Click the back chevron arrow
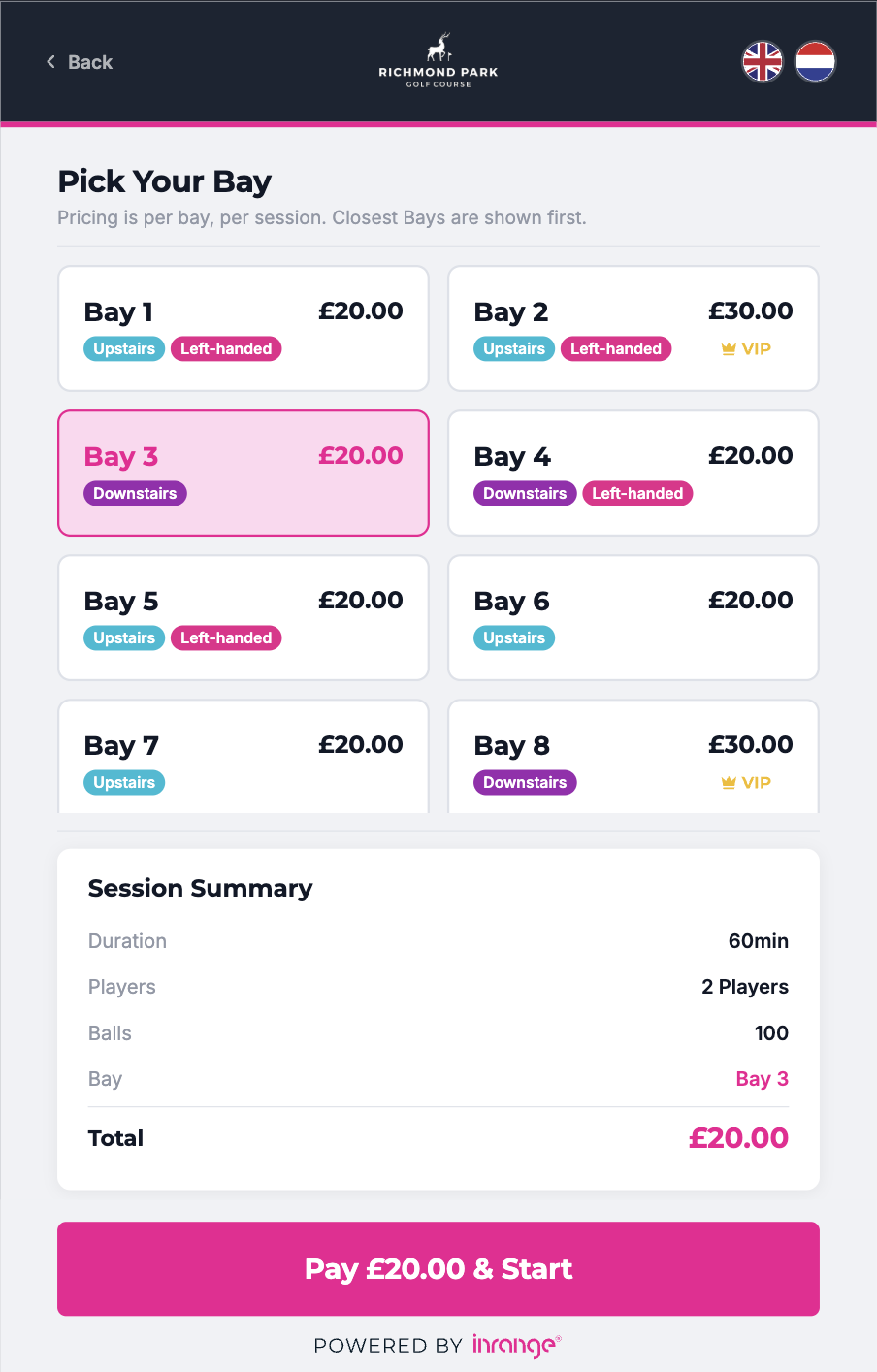Image resolution: width=877 pixels, height=1372 pixels. pos(50,62)
